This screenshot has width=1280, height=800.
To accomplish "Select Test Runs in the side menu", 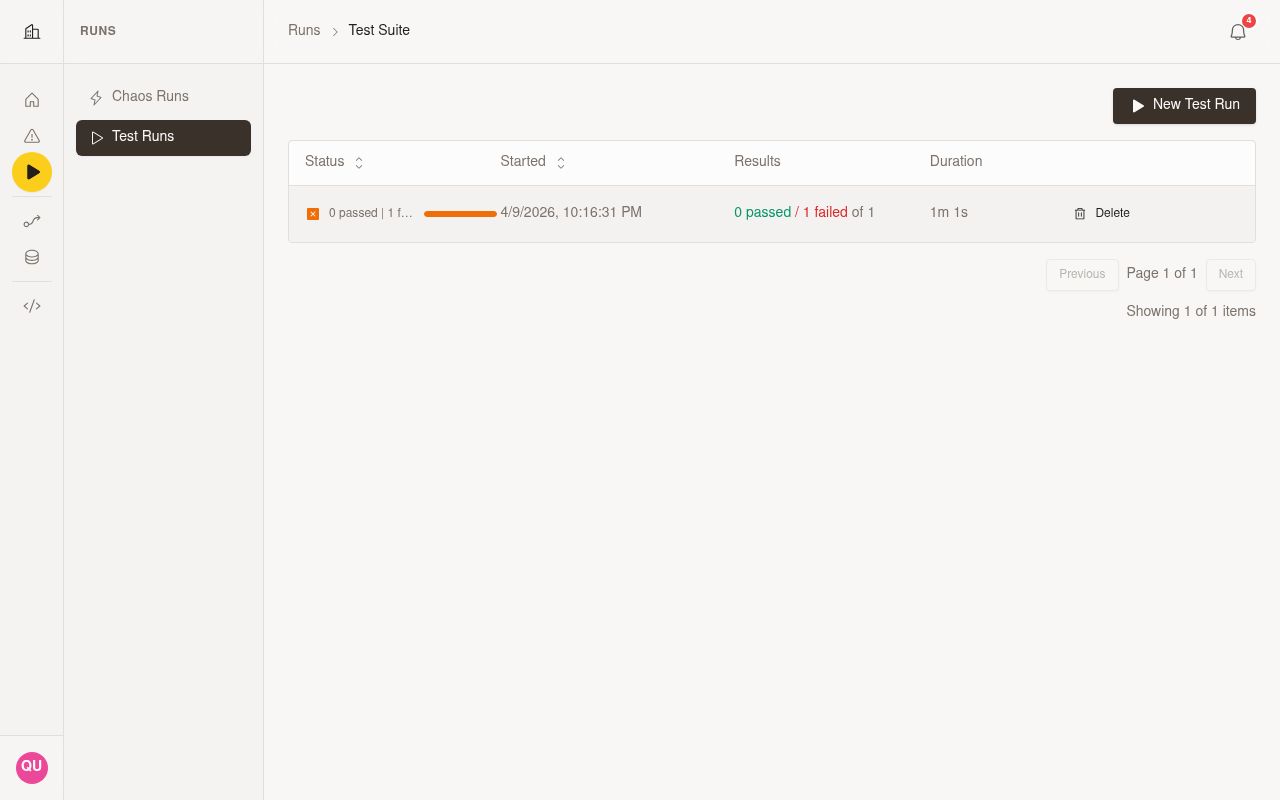I will coord(163,138).
